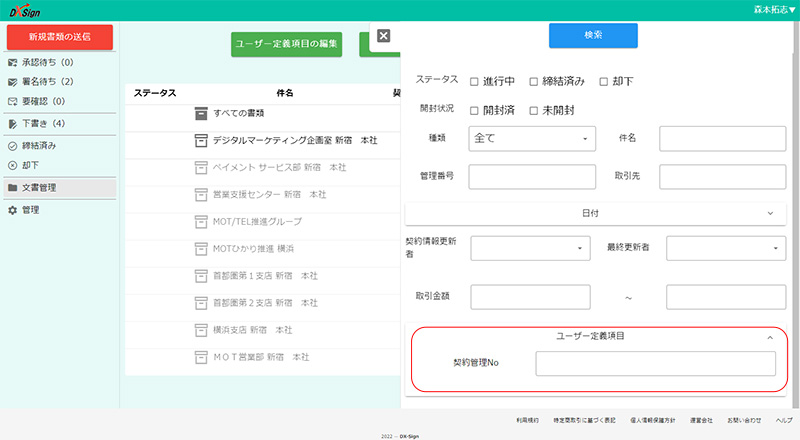Focus the 管理番号 input field
Viewport: 800px width, 440px height.
(x=532, y=177)
